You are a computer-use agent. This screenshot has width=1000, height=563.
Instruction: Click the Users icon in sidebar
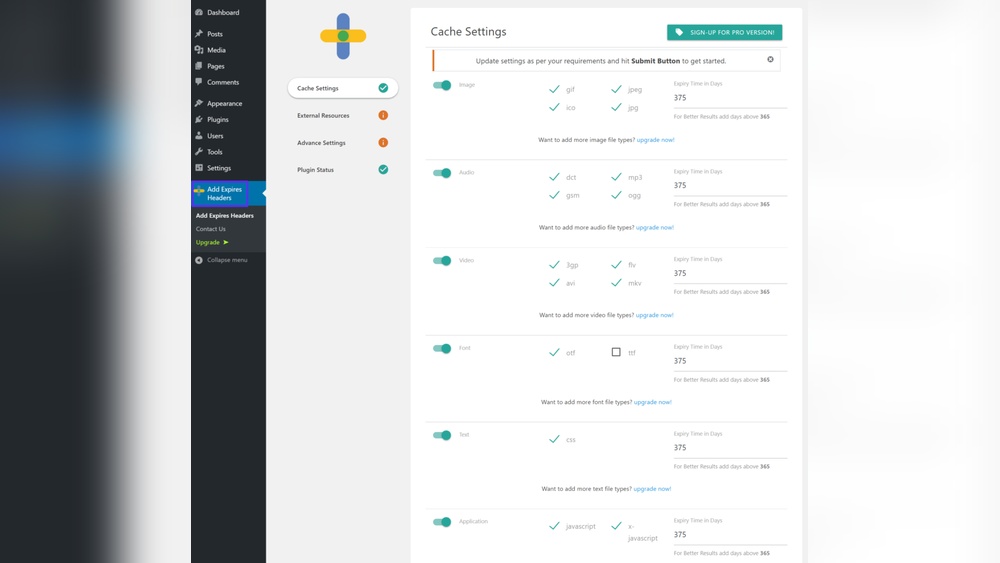pos(199,135)
